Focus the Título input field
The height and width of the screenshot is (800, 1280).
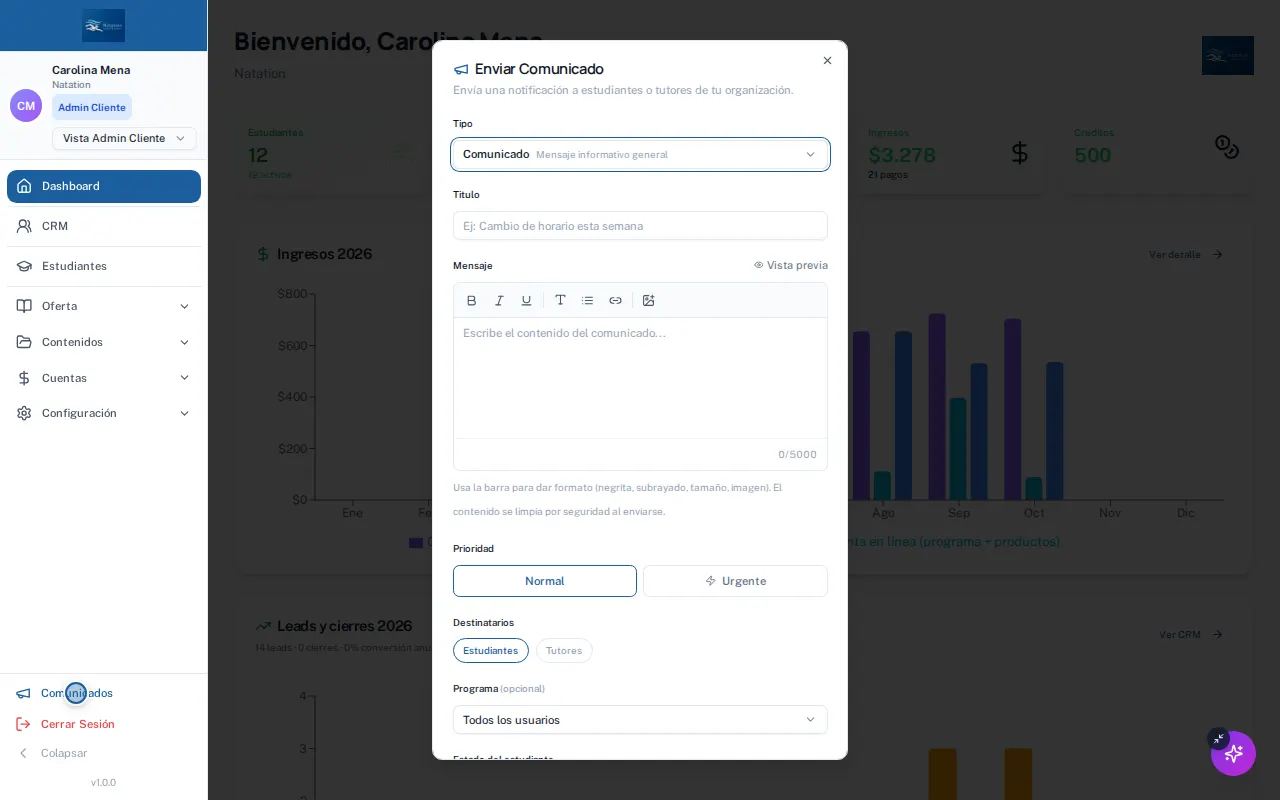coord(640,226)
